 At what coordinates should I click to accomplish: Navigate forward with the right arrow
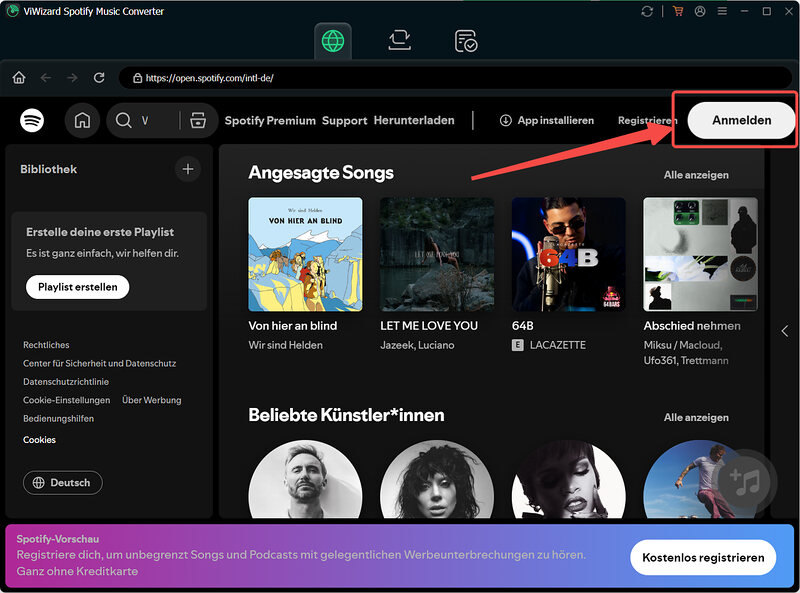[x=72, y=78]
